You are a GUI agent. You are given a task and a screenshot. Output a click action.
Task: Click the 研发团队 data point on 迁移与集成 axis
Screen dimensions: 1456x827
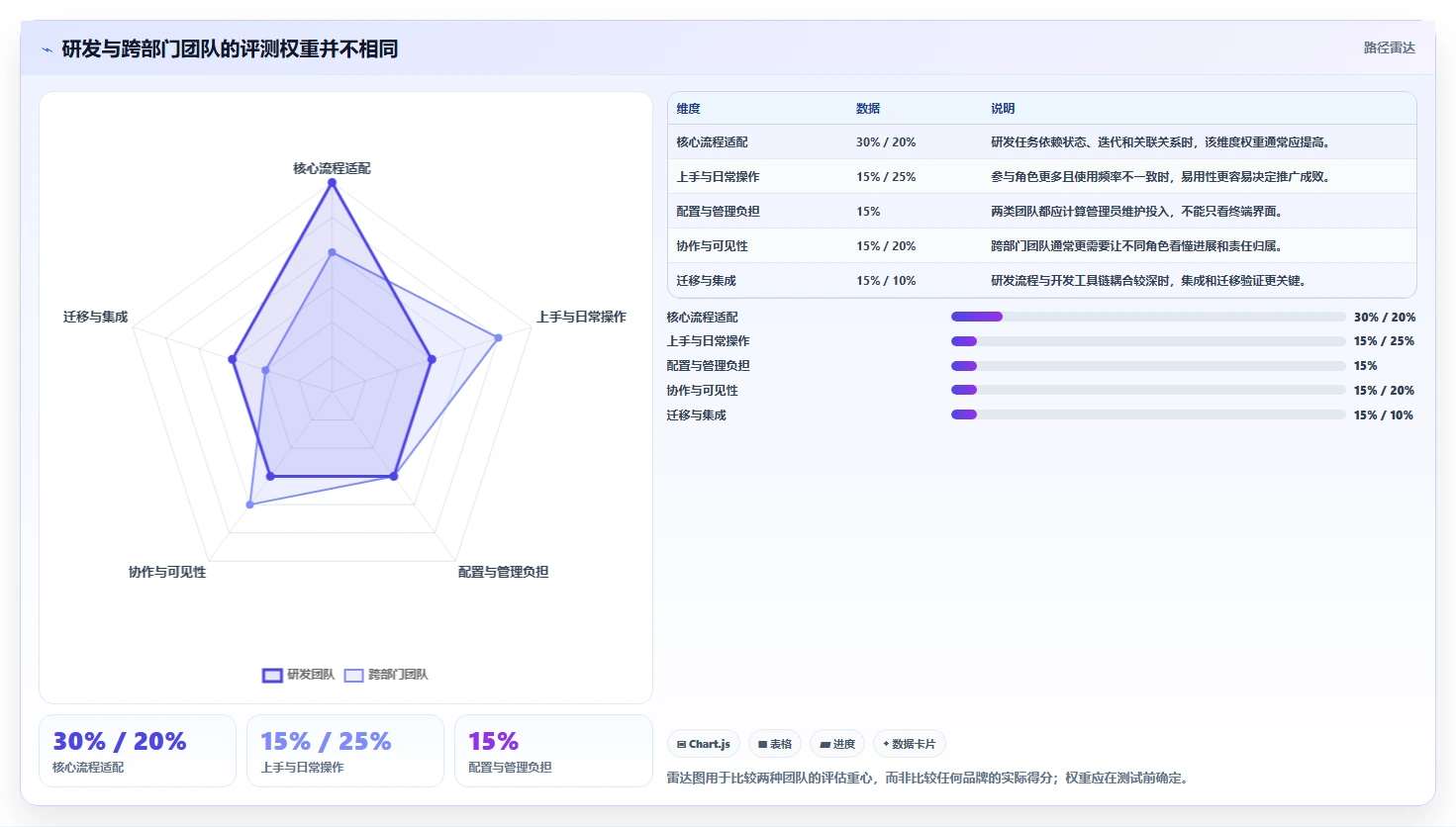233,359
